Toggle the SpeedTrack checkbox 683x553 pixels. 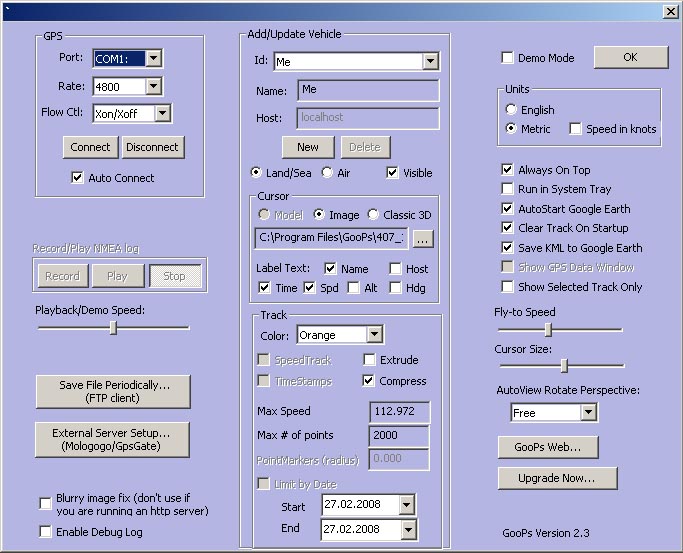(263, 360)
